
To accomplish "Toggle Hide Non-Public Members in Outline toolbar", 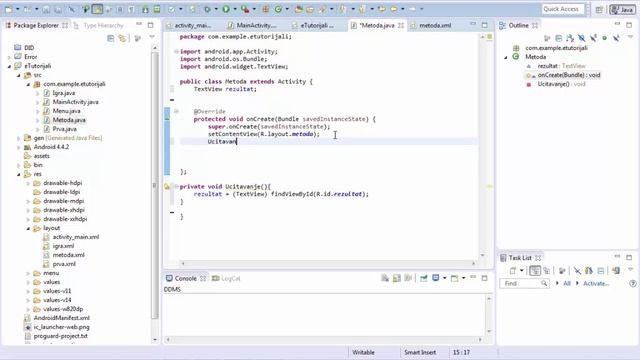I will pyautogui.click(x=604, y=38).
